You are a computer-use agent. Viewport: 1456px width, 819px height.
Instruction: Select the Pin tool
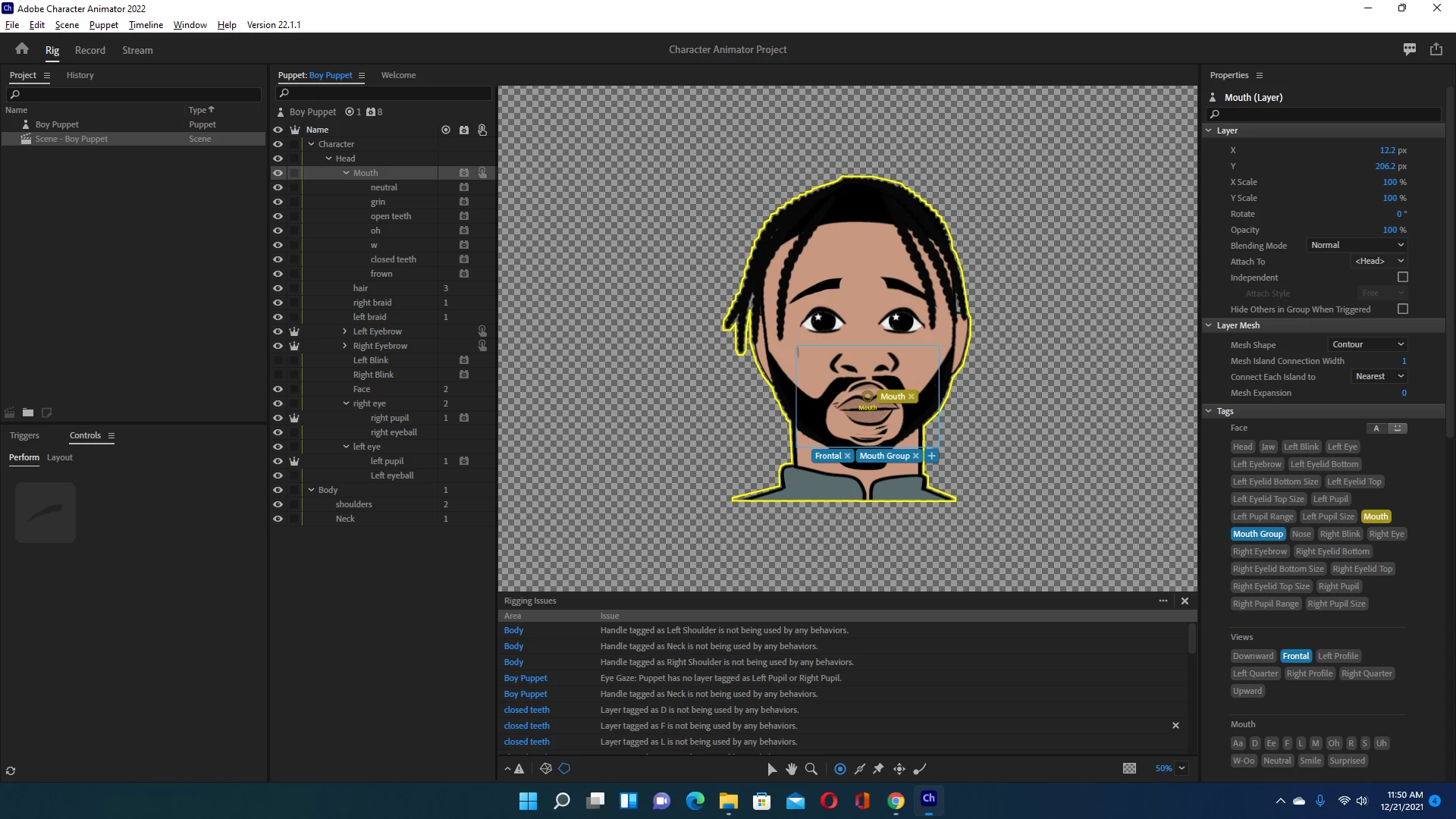878,769
